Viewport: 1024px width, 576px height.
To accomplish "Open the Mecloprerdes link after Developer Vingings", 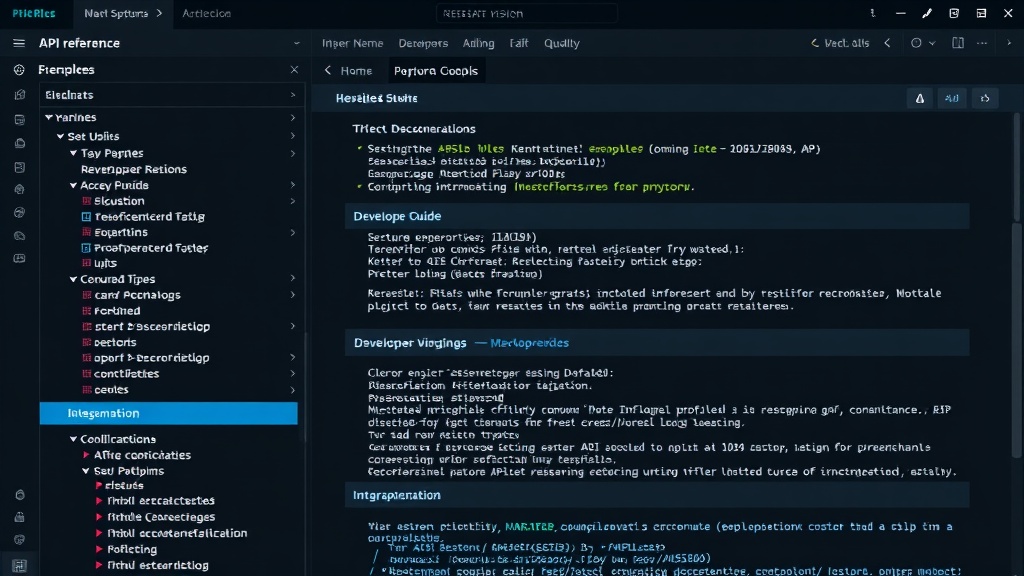I will 530,343.
